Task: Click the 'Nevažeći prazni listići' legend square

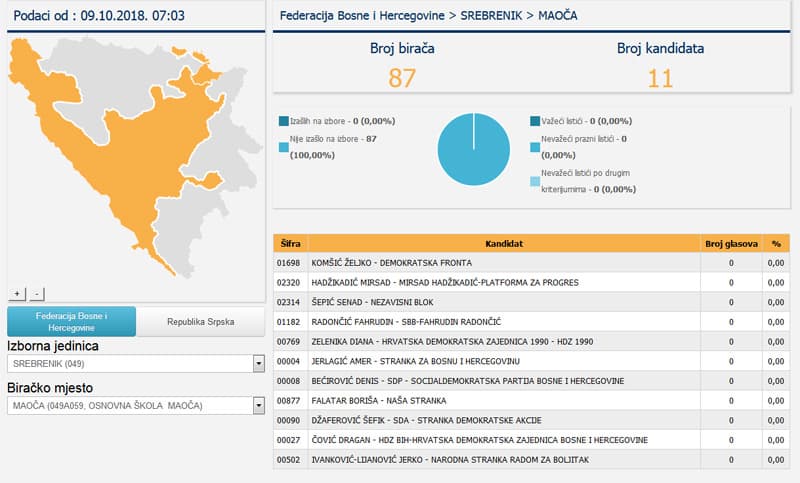Action: click(535, 147)
